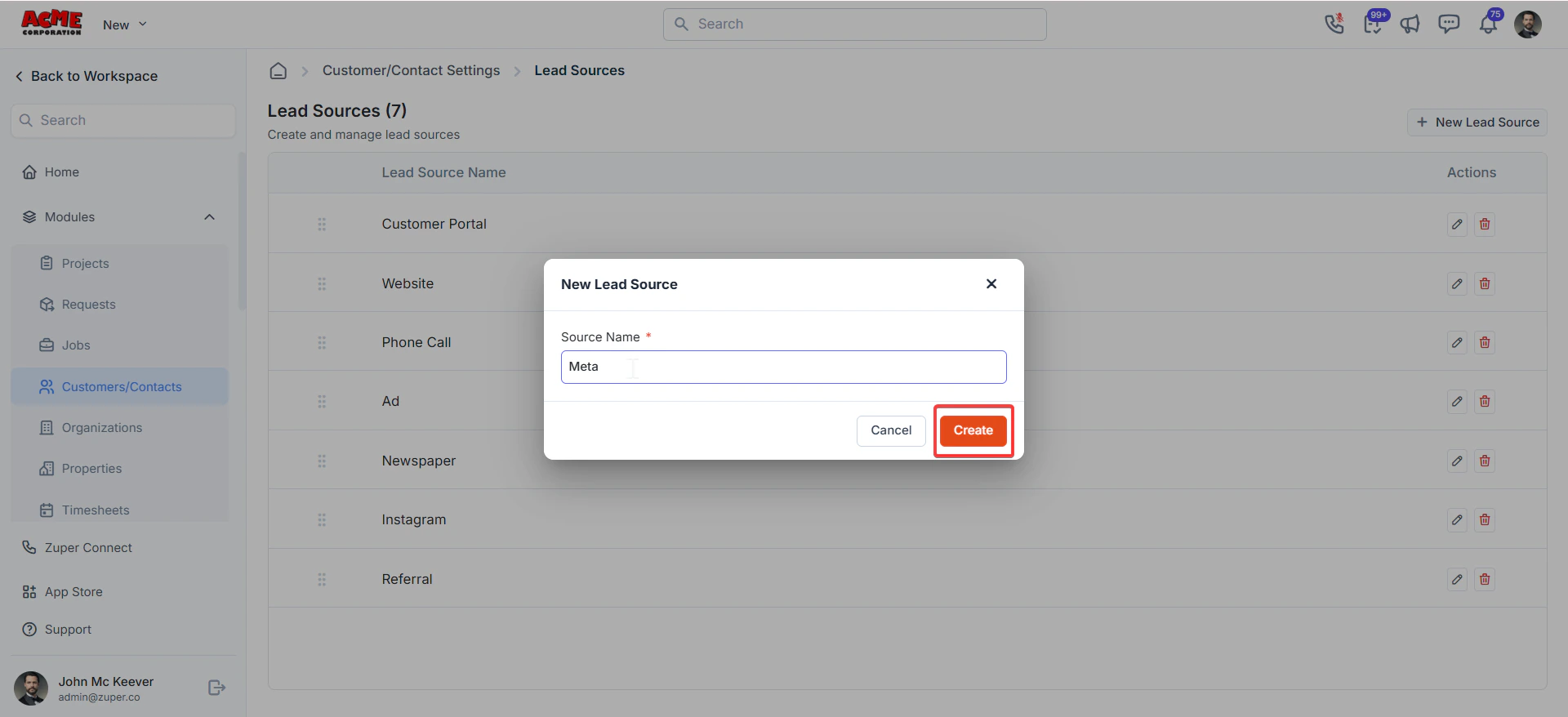Open the phone call icon in header
Image resolution: width=1568 pixels, height=717 pixels.
tap(1334, 24)
